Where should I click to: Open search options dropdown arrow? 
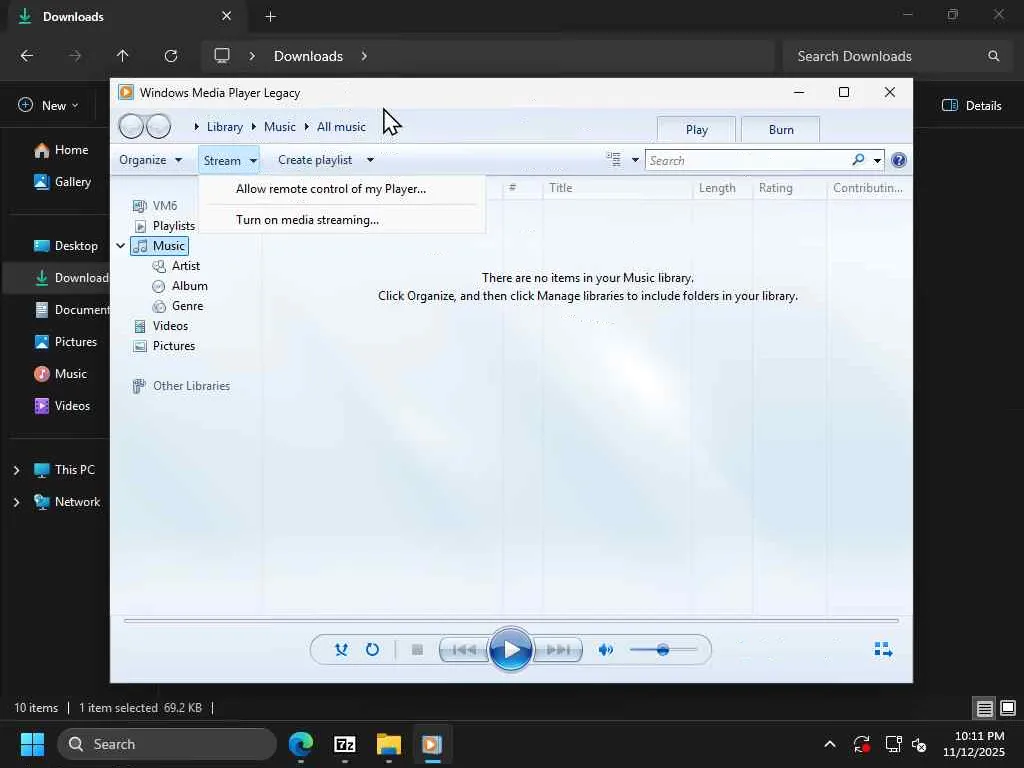point(877,161)
